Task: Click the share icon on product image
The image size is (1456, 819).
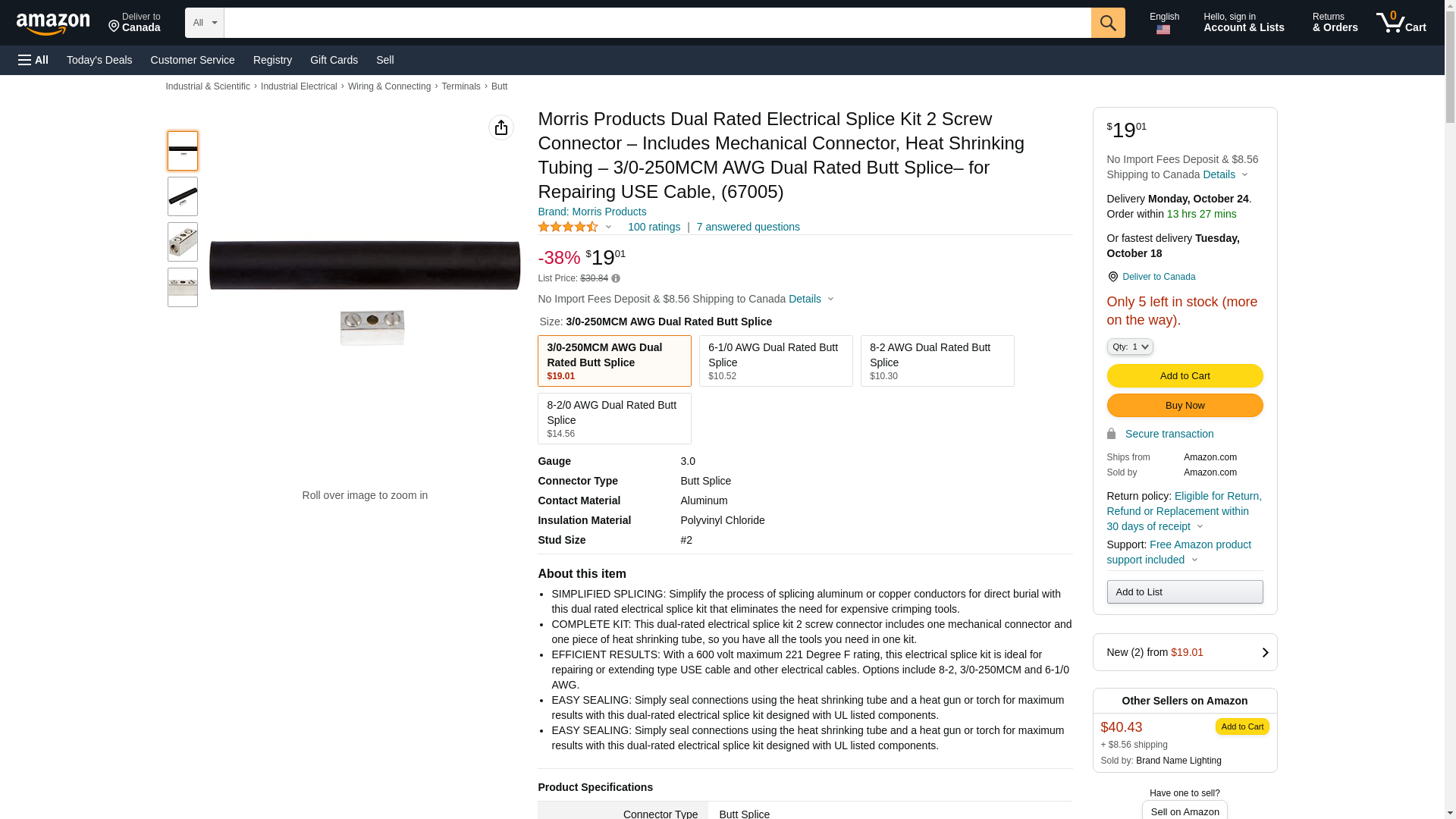Action: click(x=500, y=127)
